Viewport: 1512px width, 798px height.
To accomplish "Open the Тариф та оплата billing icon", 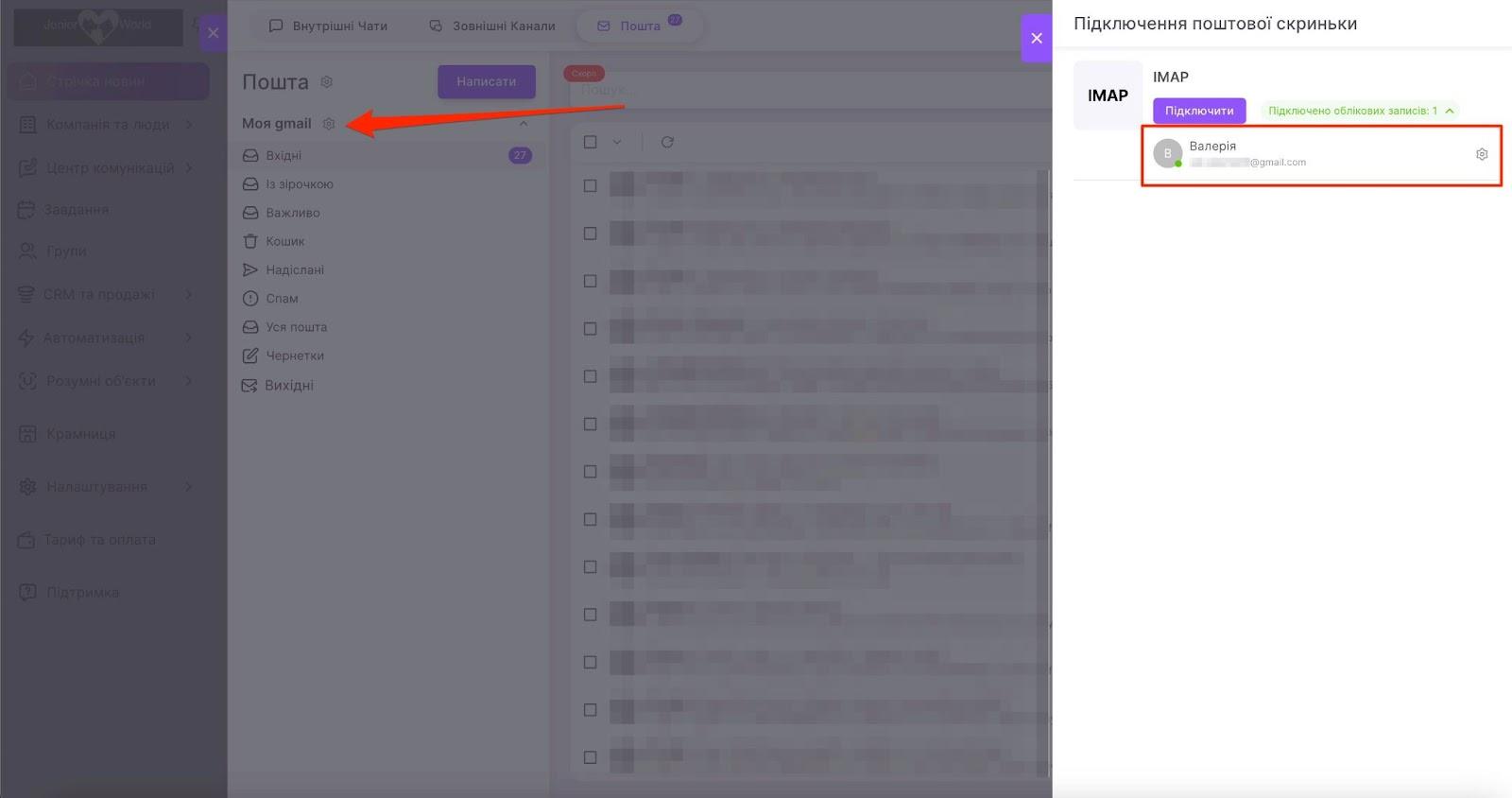I will [26, 540].
